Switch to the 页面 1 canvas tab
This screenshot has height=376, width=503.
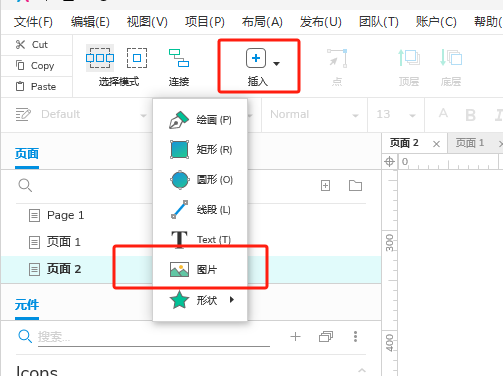pos(470,143)
